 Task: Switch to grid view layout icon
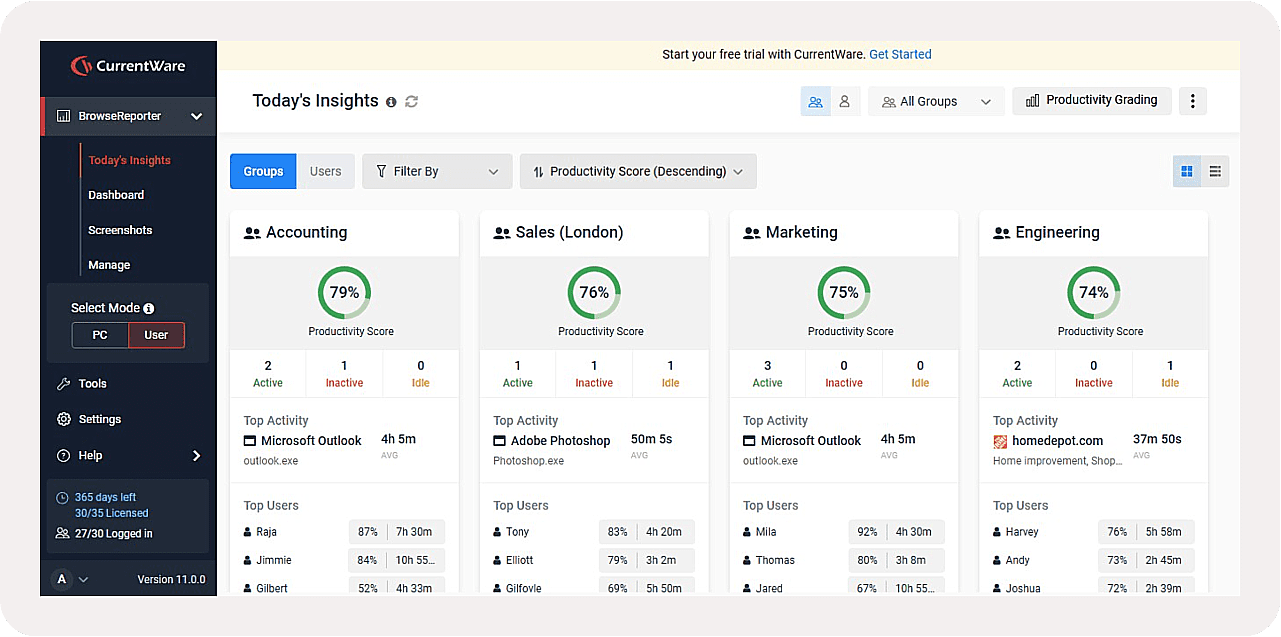click(x=1186, y=172)
